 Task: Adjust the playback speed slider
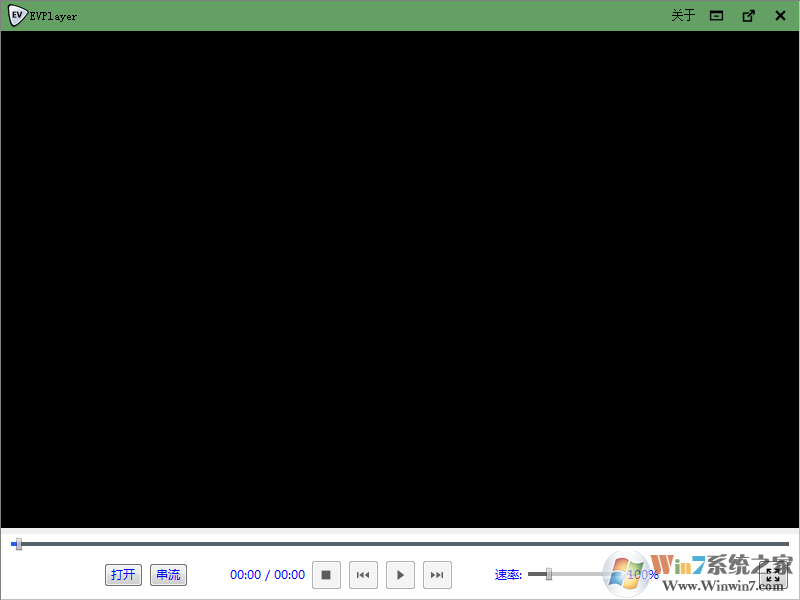pos(548,574)
